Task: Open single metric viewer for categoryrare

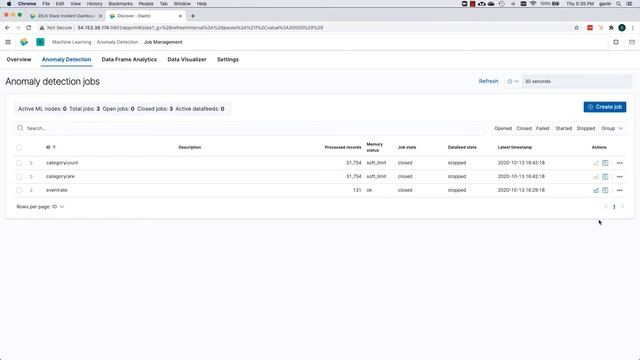Action: (596, 177)
